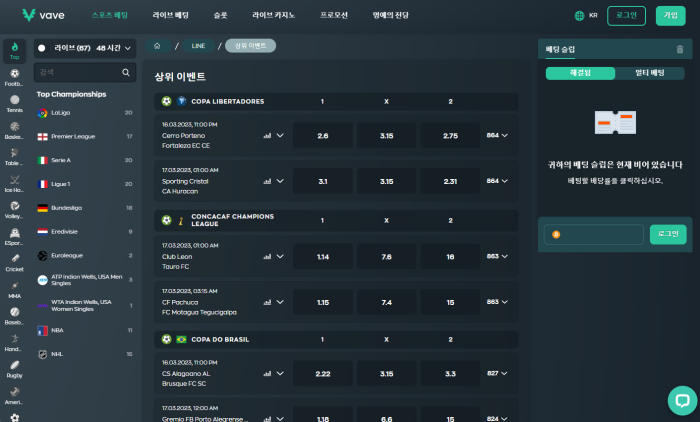Select the Basketball sport icon
The width and height of the screenshot is (700, 422).
[14, 130]
